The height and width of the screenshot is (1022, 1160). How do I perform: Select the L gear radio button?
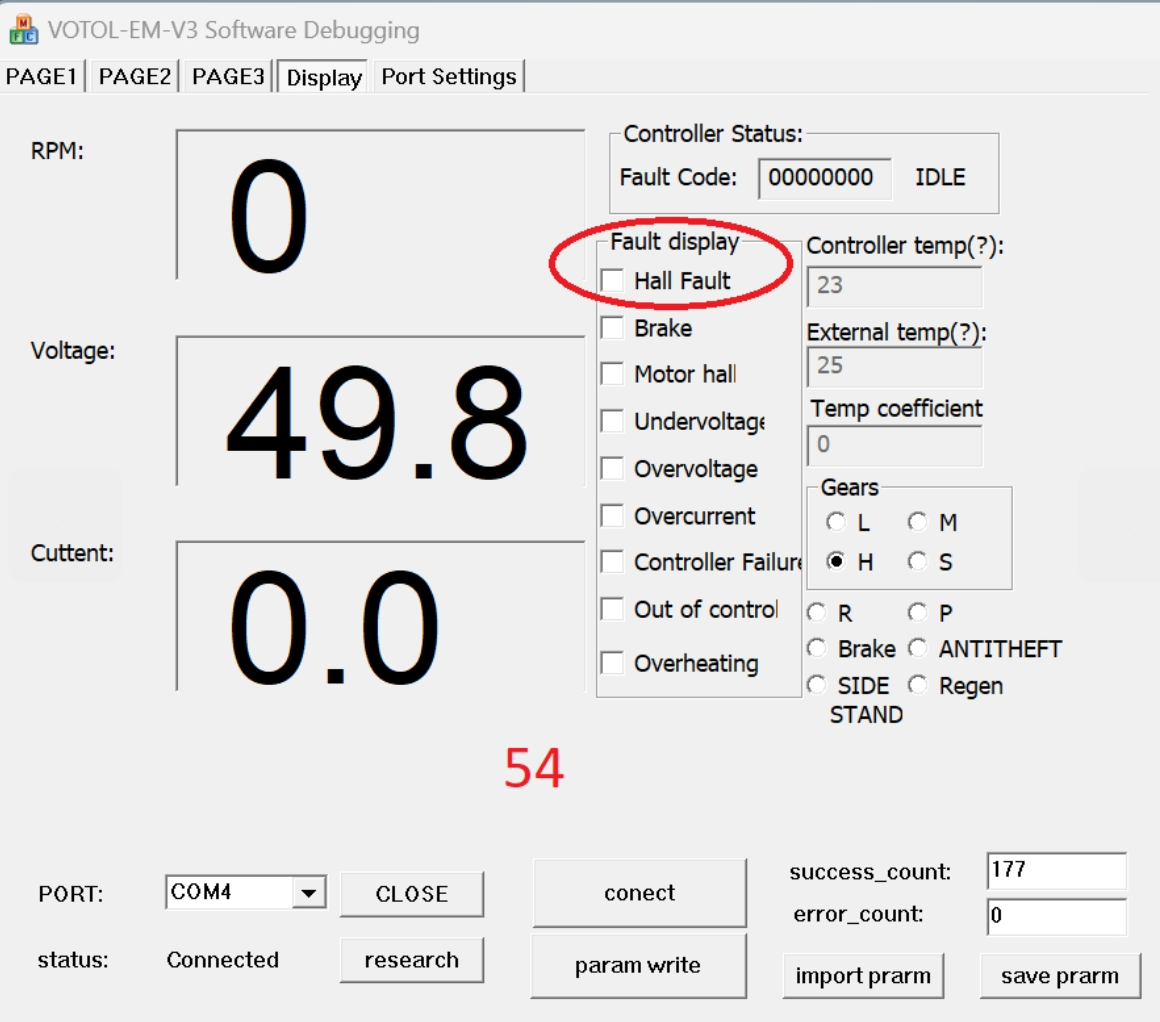[x=835, y=522]
